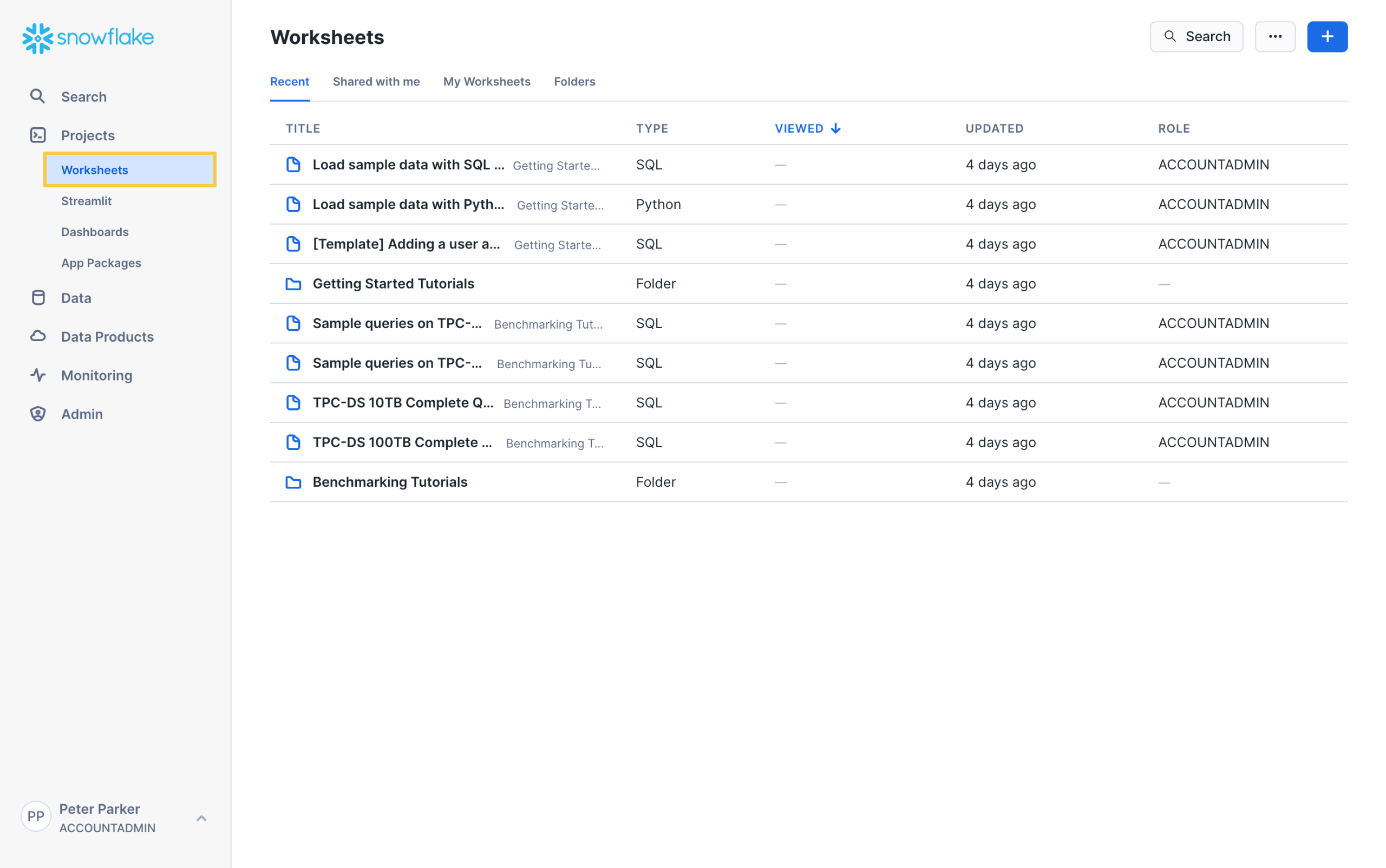Open the My Worksheets tab

[x=486, y=82]
